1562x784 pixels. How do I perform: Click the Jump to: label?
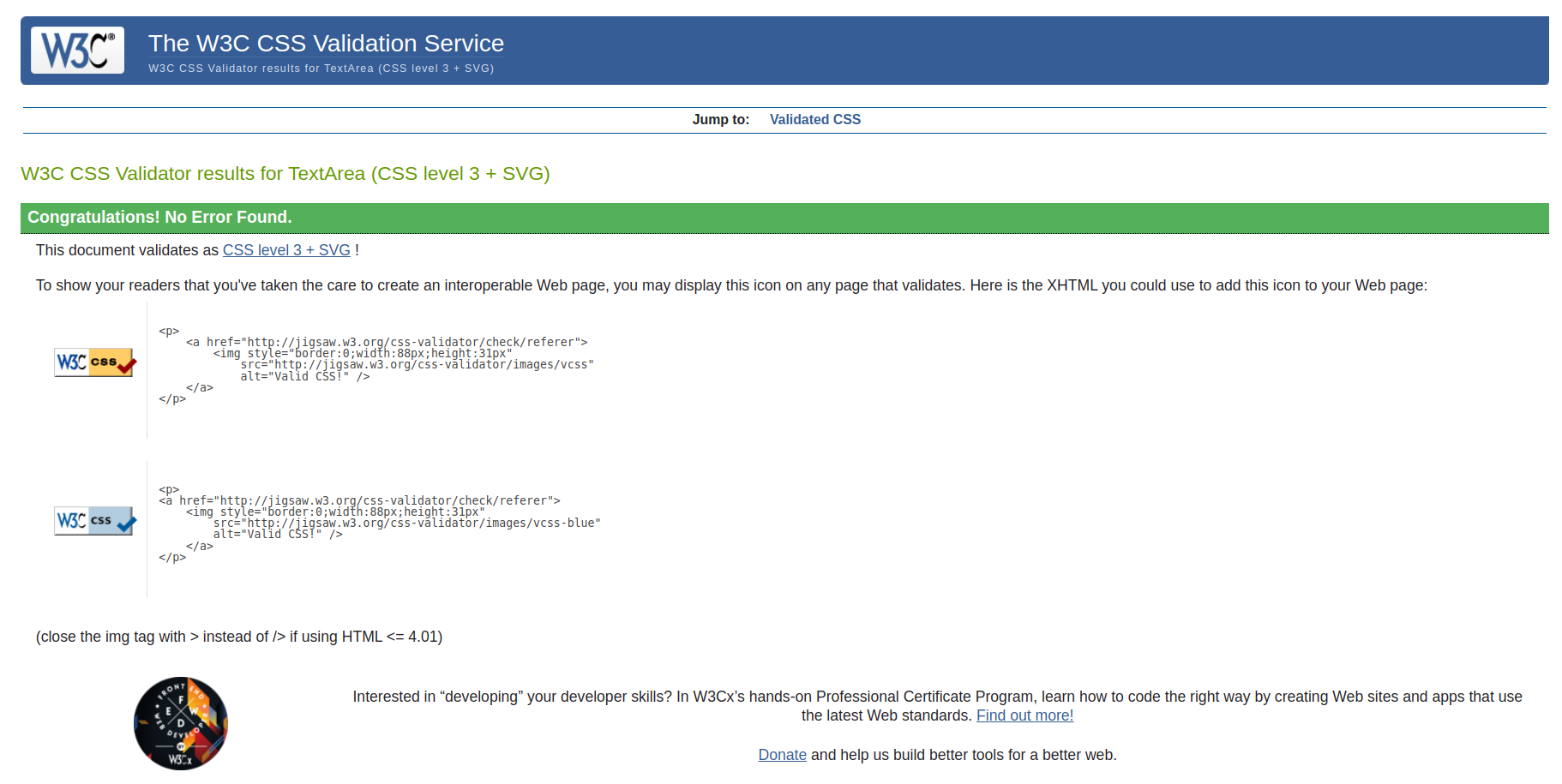pyautogui.click(x=721, y=120)
